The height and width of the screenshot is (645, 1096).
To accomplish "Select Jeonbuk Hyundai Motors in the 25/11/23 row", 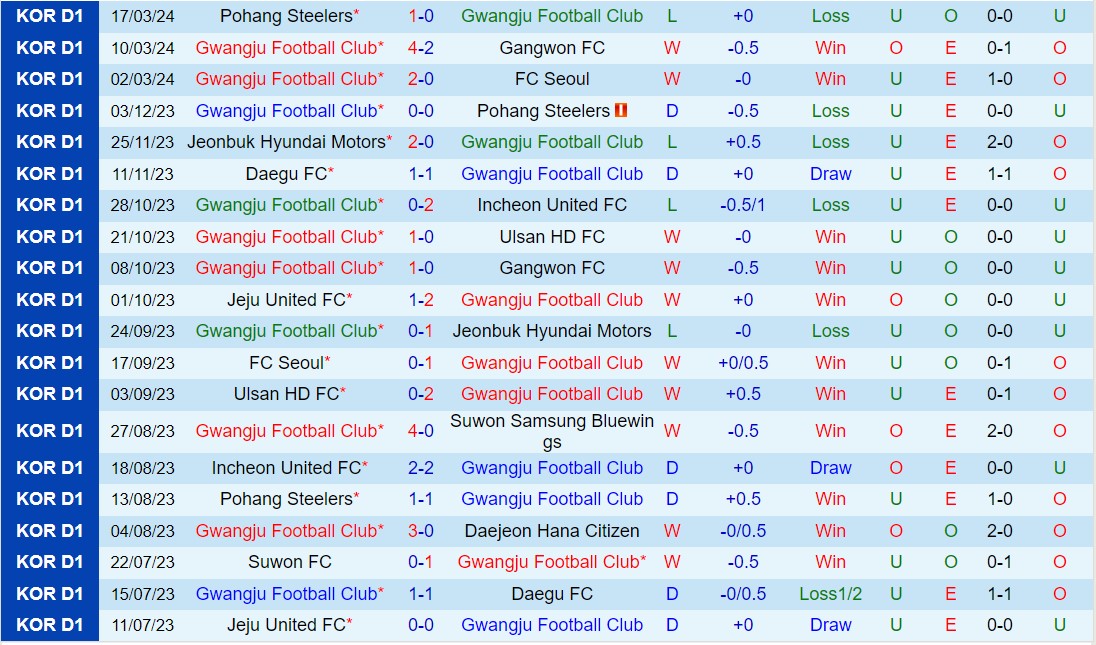I will [285, 142].
